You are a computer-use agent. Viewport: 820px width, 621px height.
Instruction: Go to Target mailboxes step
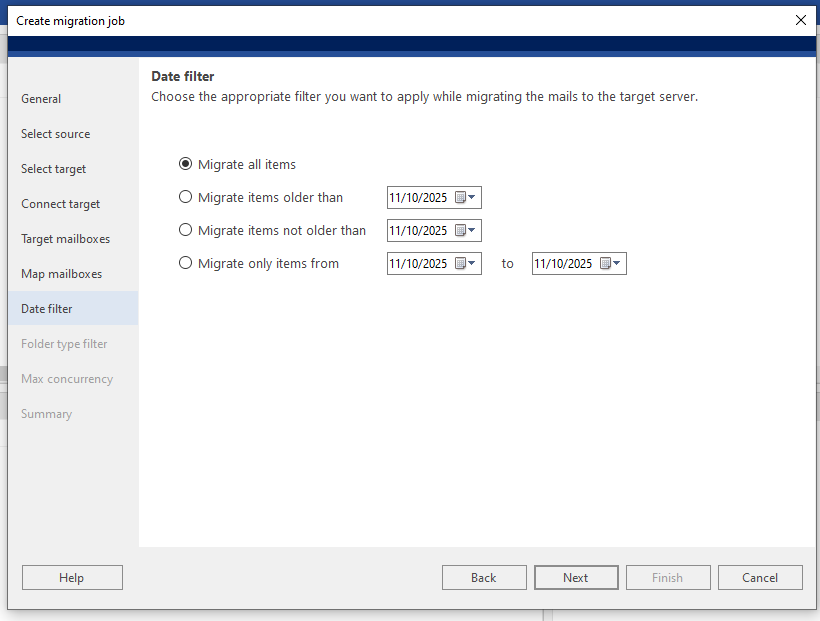click(65, 239)
